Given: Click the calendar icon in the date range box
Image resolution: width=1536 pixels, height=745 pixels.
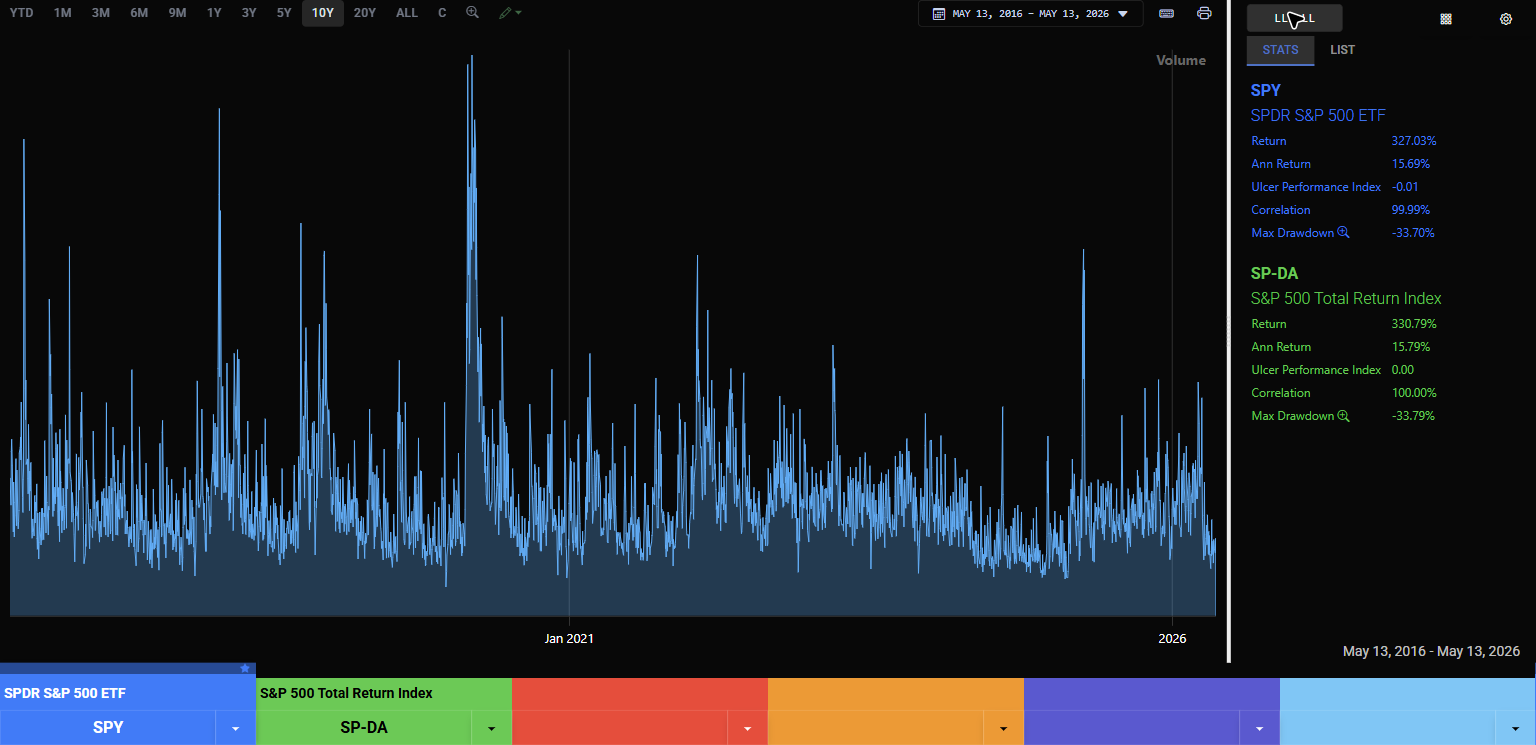Looking at the screenshot, I should pyautogui.click(x=938, y=14).
